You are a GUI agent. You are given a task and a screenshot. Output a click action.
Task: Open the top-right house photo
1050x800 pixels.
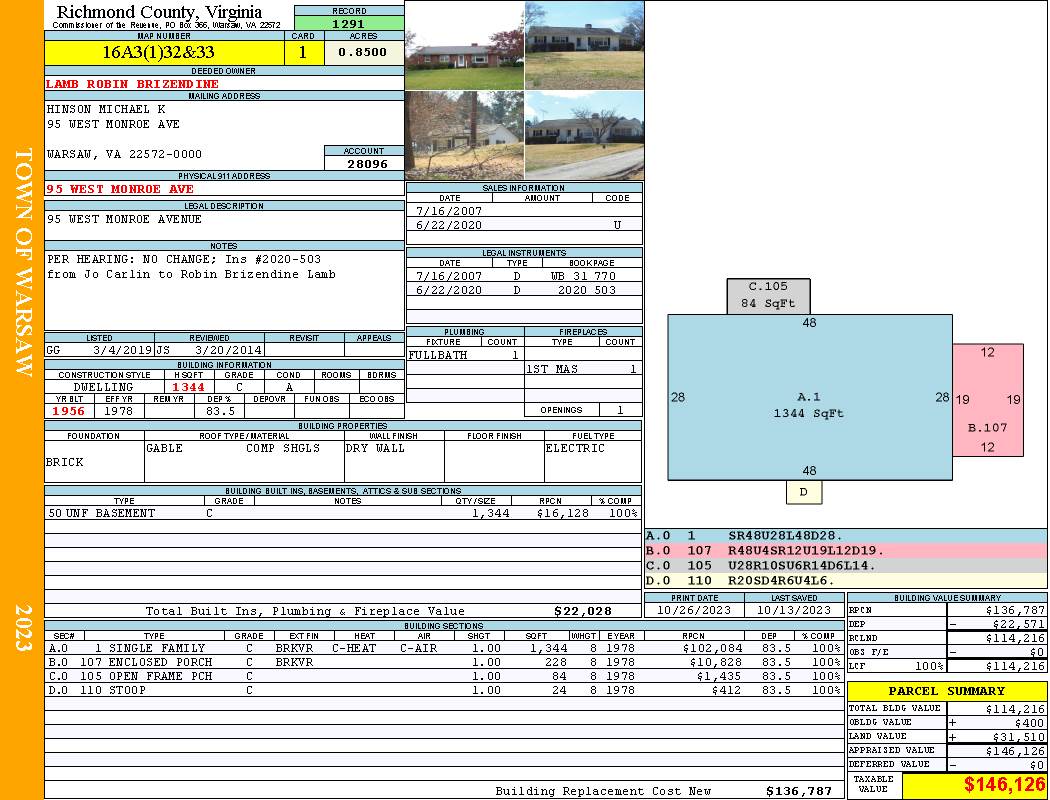(x=584, y=45)
